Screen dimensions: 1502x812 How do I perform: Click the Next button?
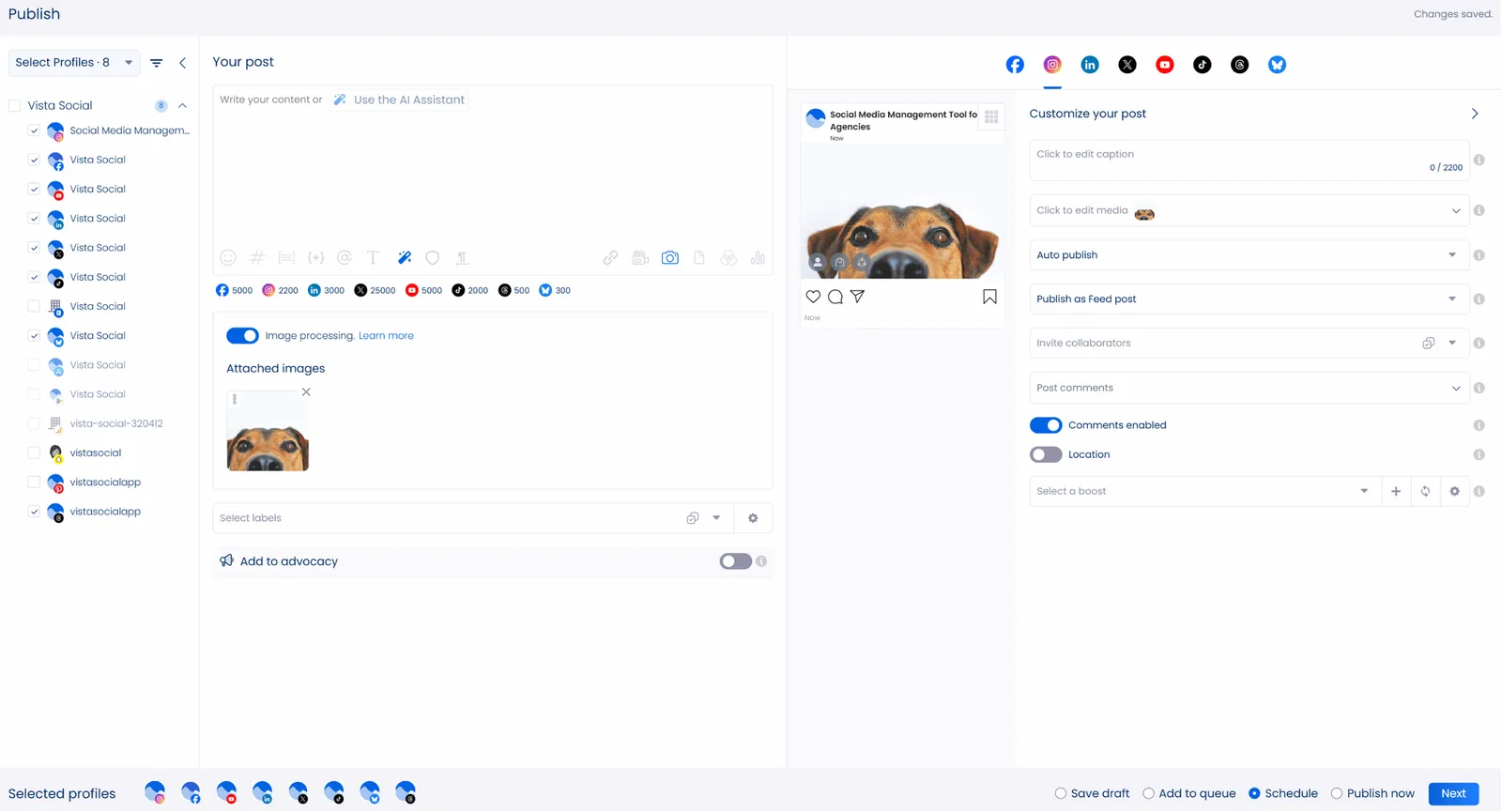[1452, 794]
